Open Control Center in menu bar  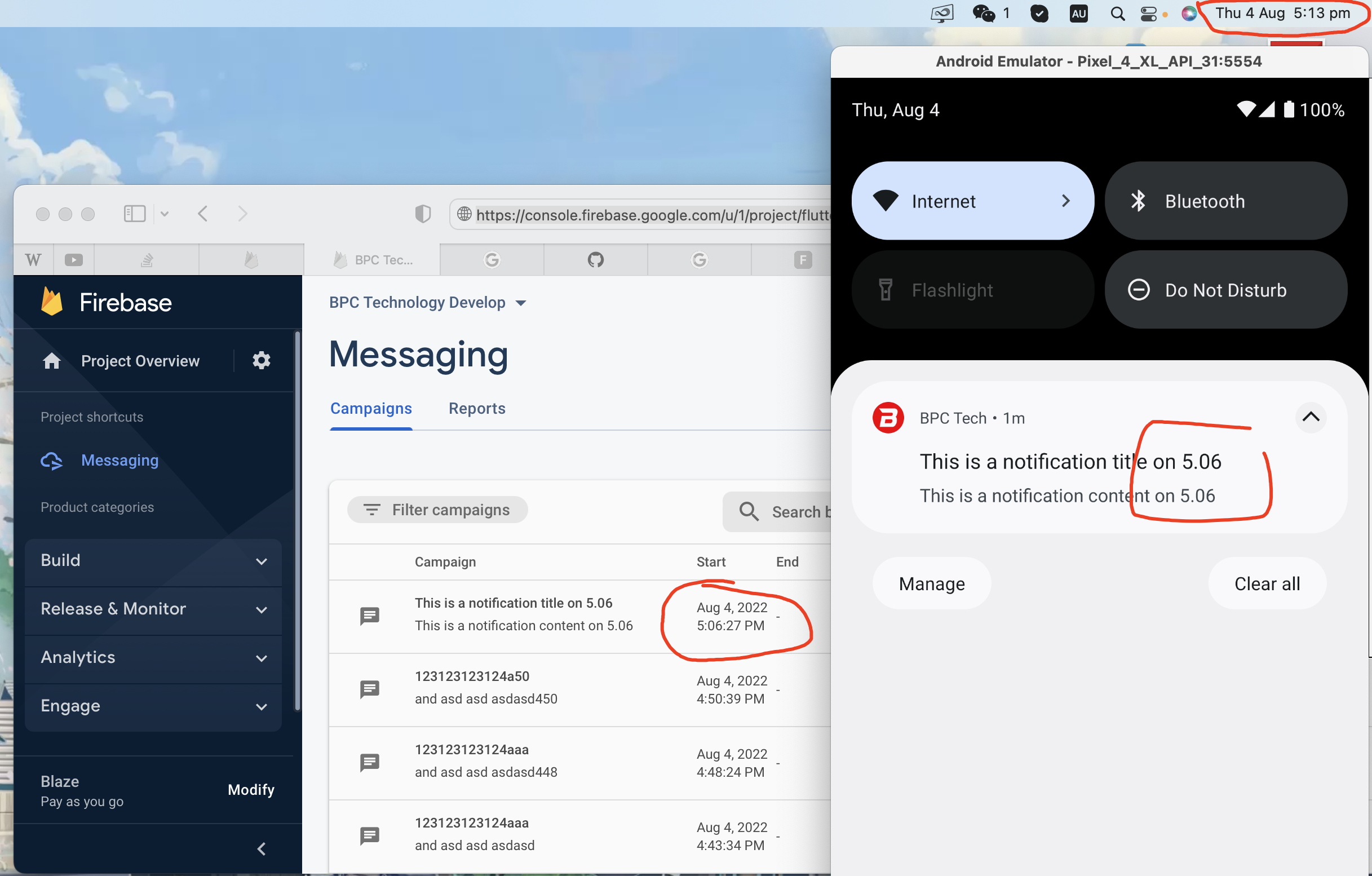click(1149, 14)
